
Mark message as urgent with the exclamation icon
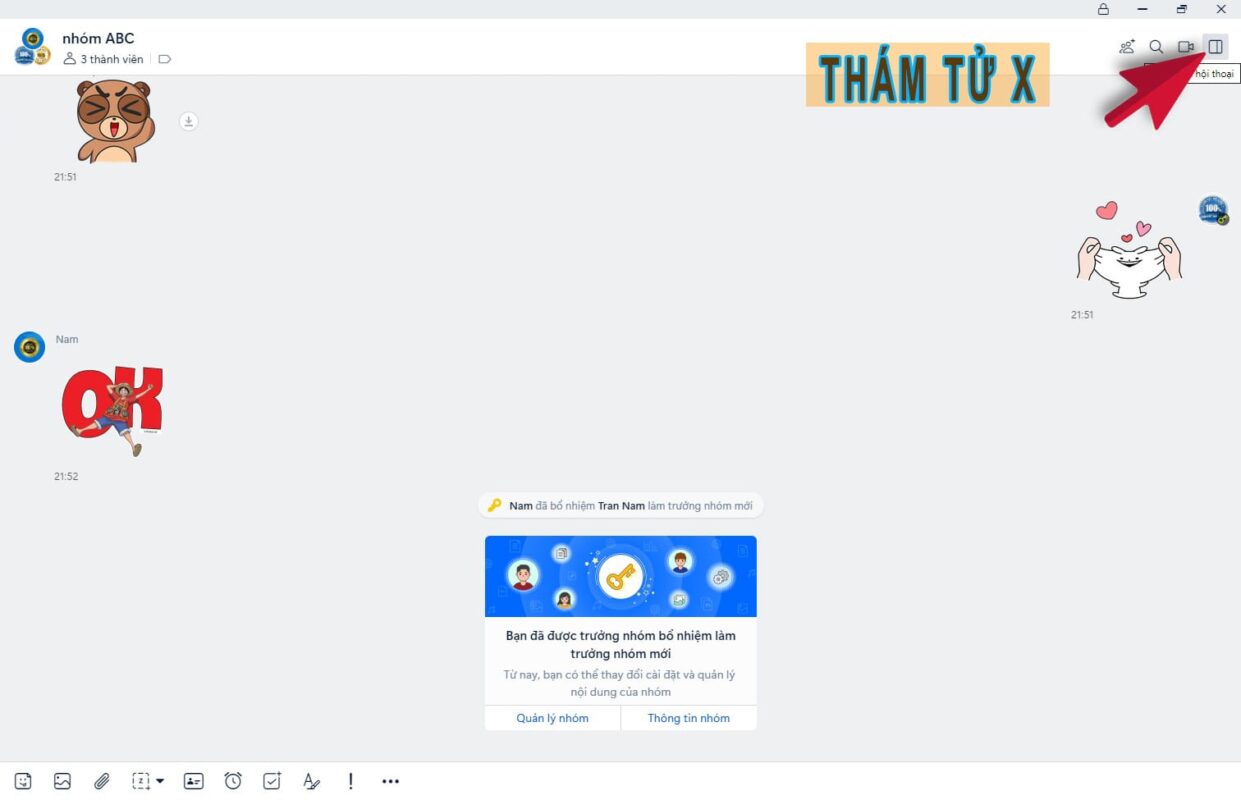pyautogui.click(x=350, y=780)
